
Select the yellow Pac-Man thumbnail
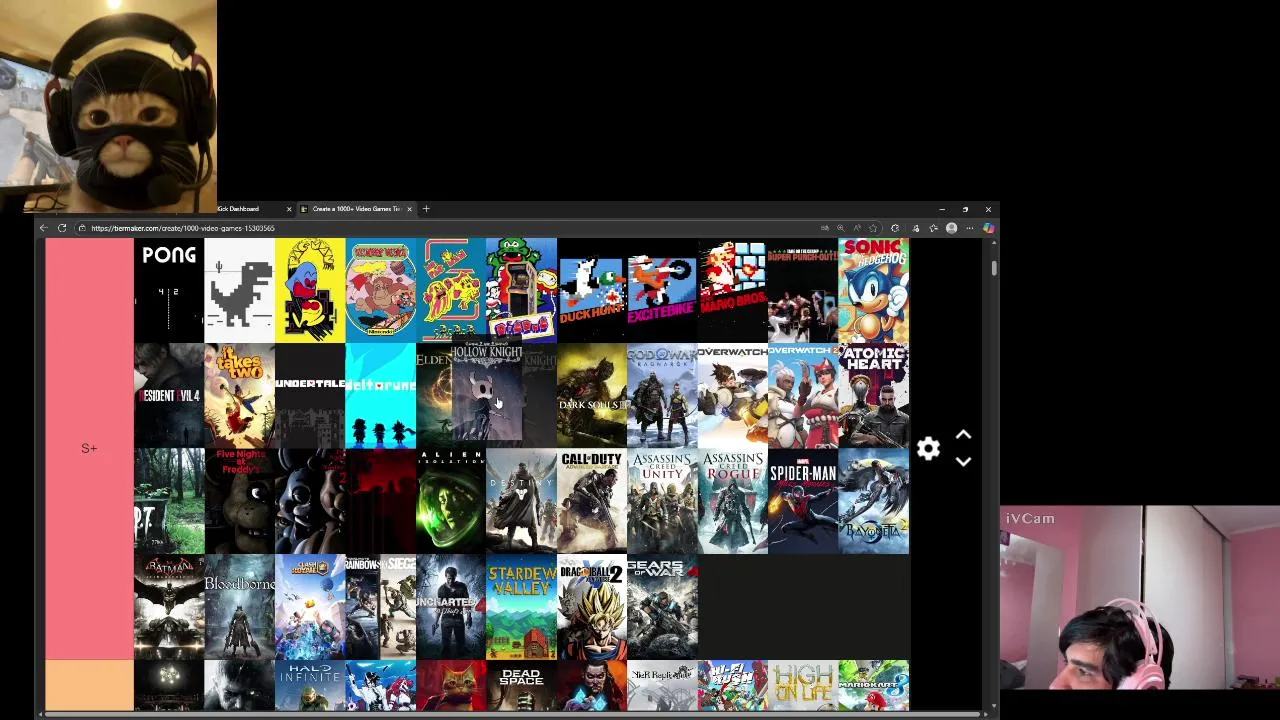tap(310, 290)
